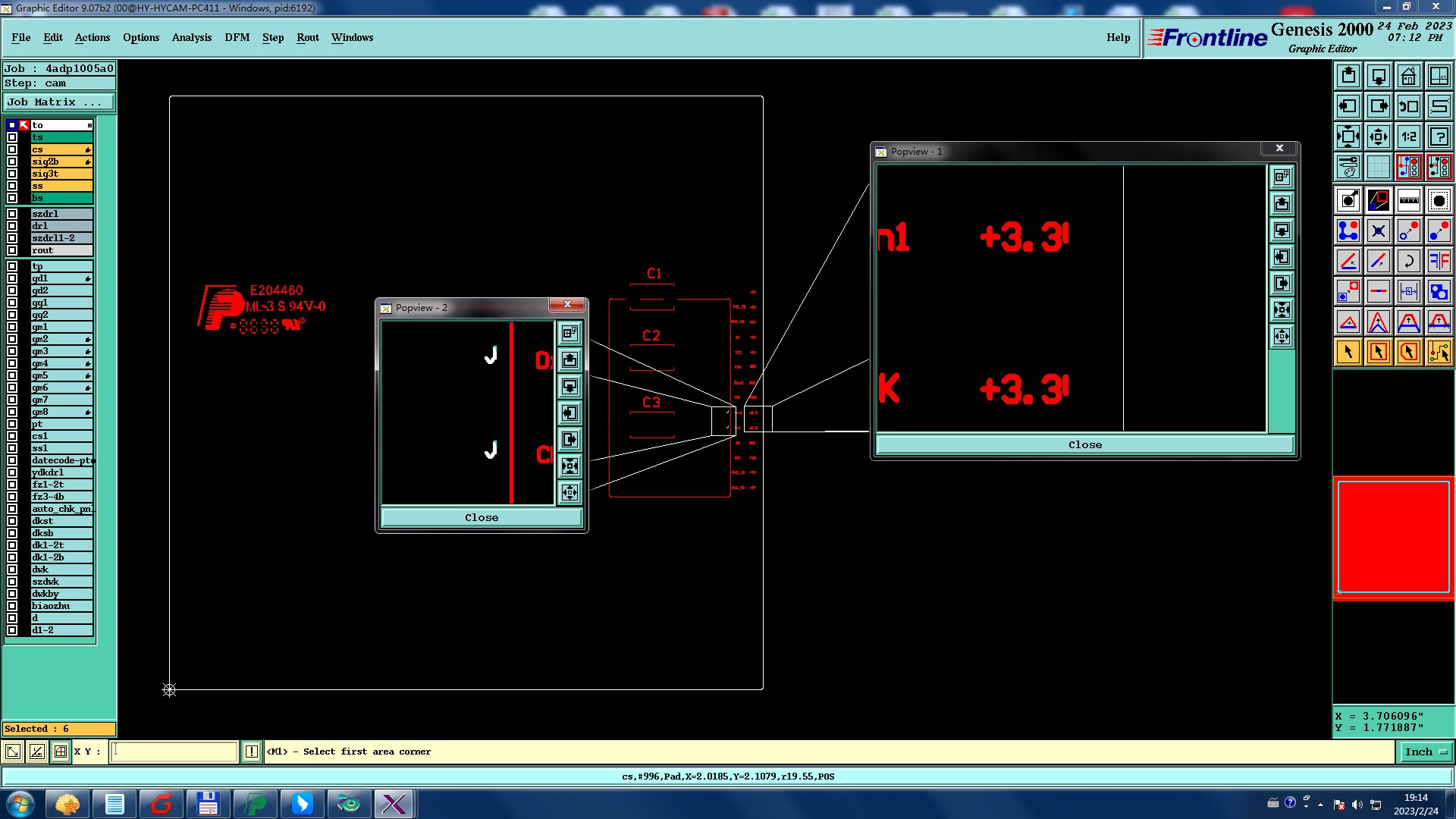Toggle the sig2b layer checkbox
This screenshot has height=819, width=1456.
[12, 162]
